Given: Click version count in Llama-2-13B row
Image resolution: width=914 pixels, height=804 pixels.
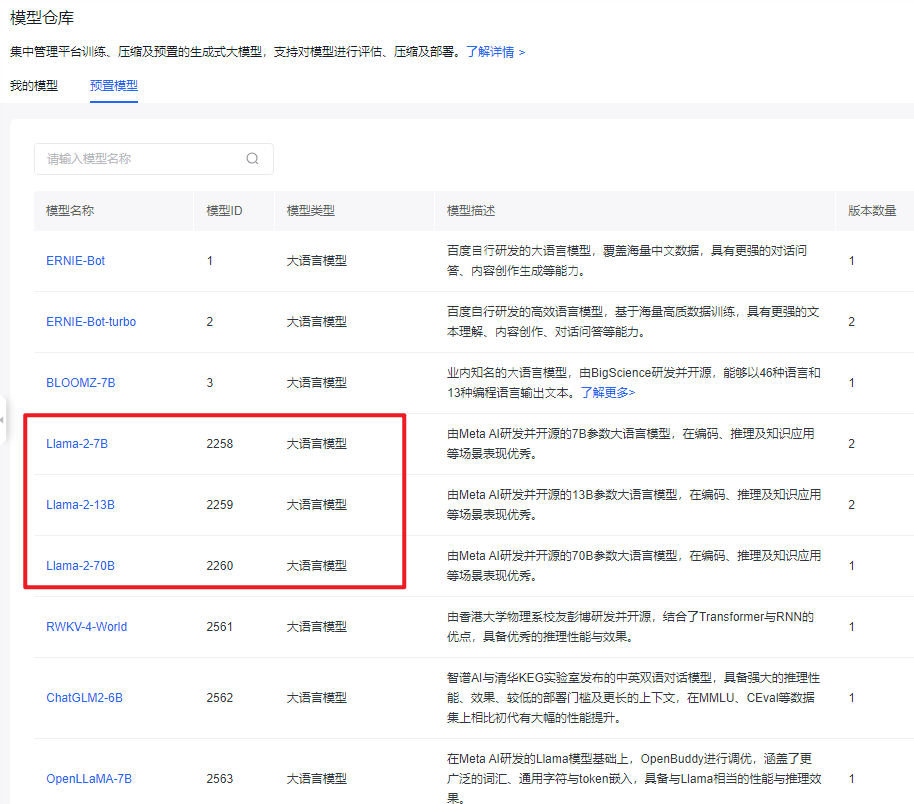Looking at the screenshot, I should (852, 505).
